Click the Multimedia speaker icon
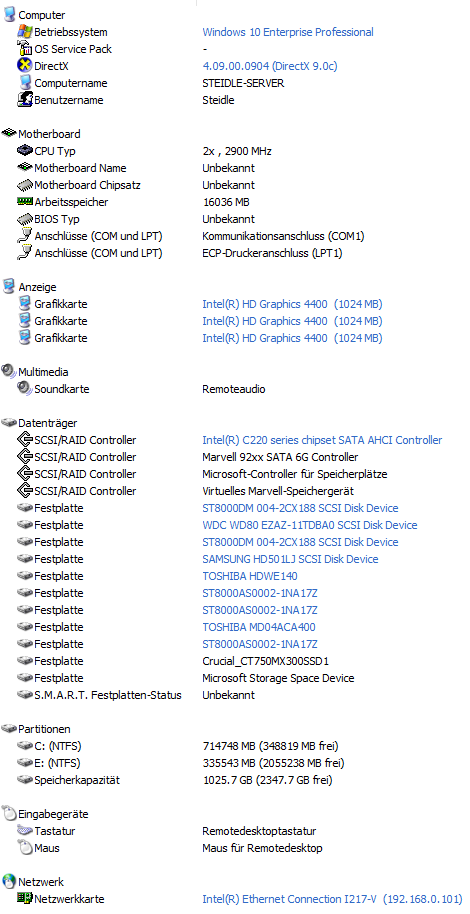Screen dimensions: 470x914 pyautogui.click(x=9, y=371)
